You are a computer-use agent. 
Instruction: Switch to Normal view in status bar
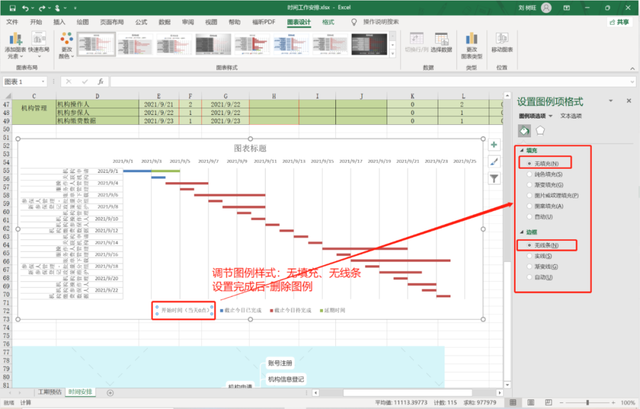click(513, 402)
